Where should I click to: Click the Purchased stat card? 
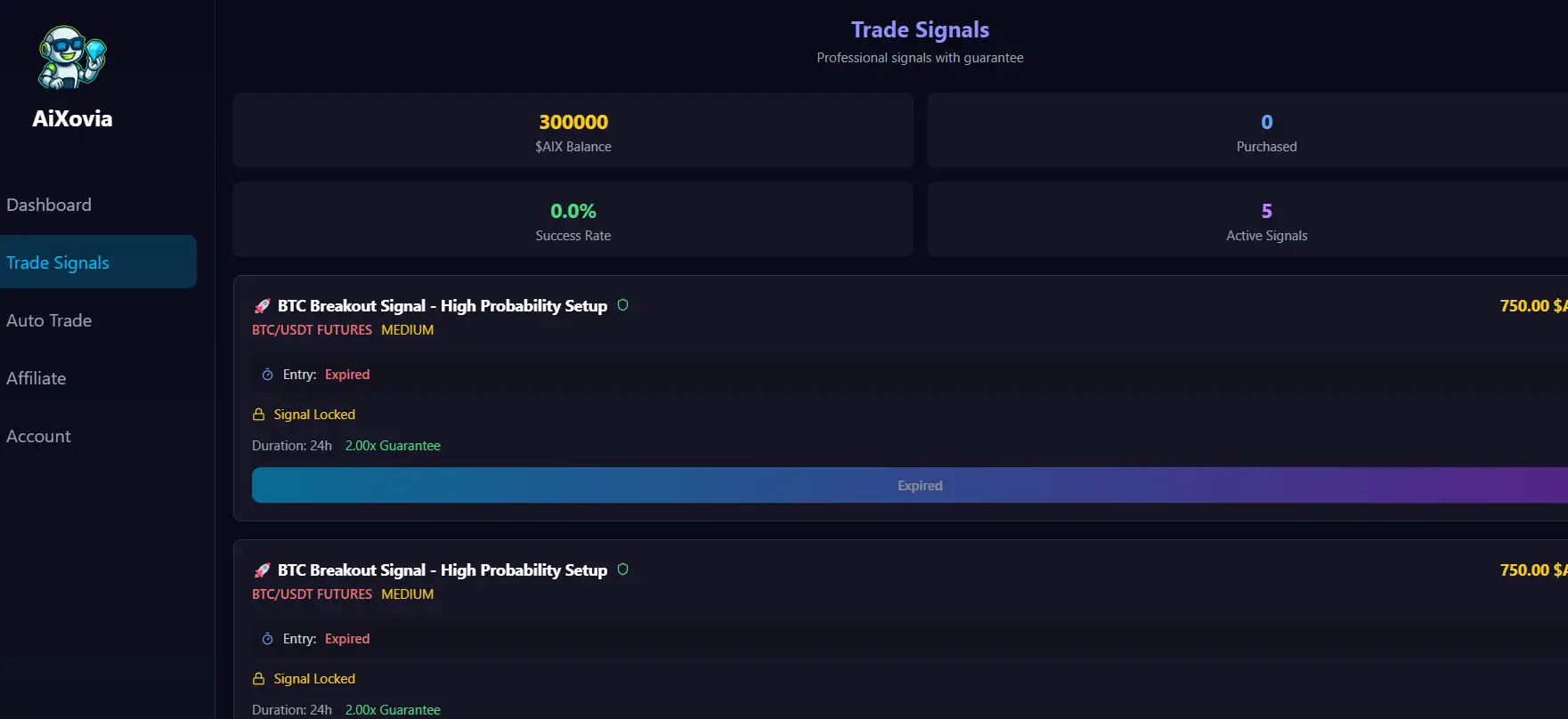[x=1247, y=131]
